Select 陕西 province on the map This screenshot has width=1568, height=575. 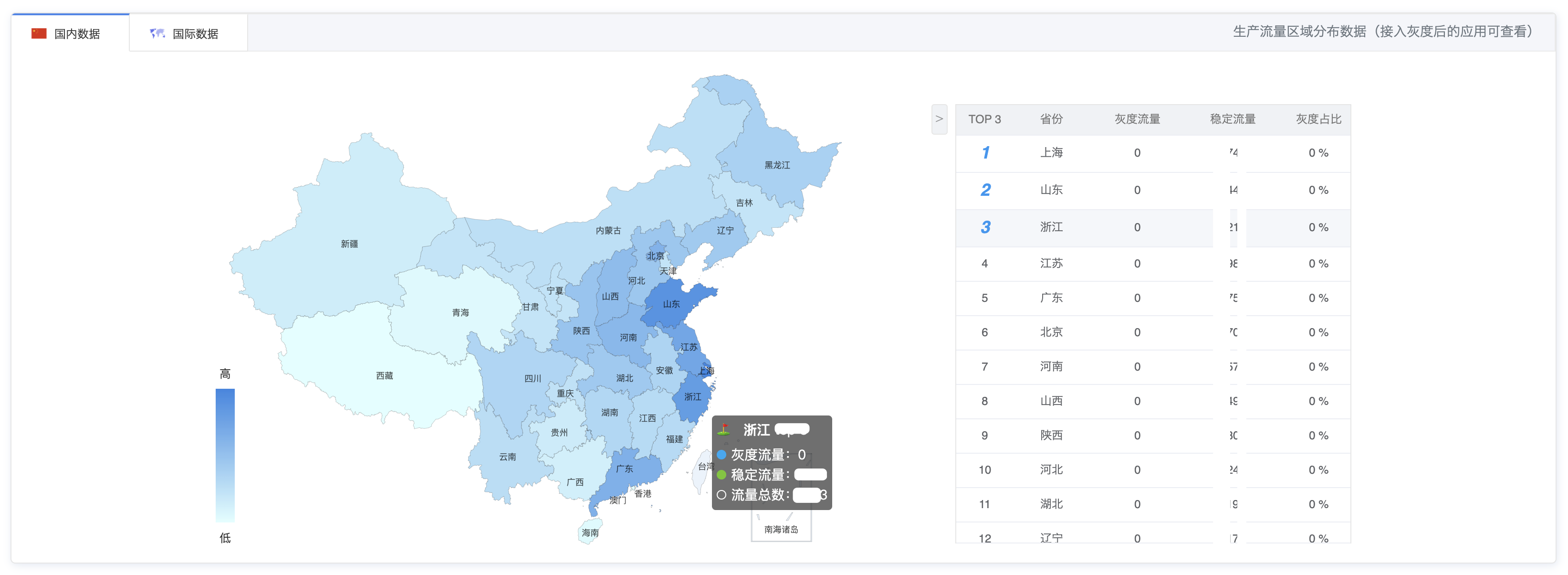581,331
